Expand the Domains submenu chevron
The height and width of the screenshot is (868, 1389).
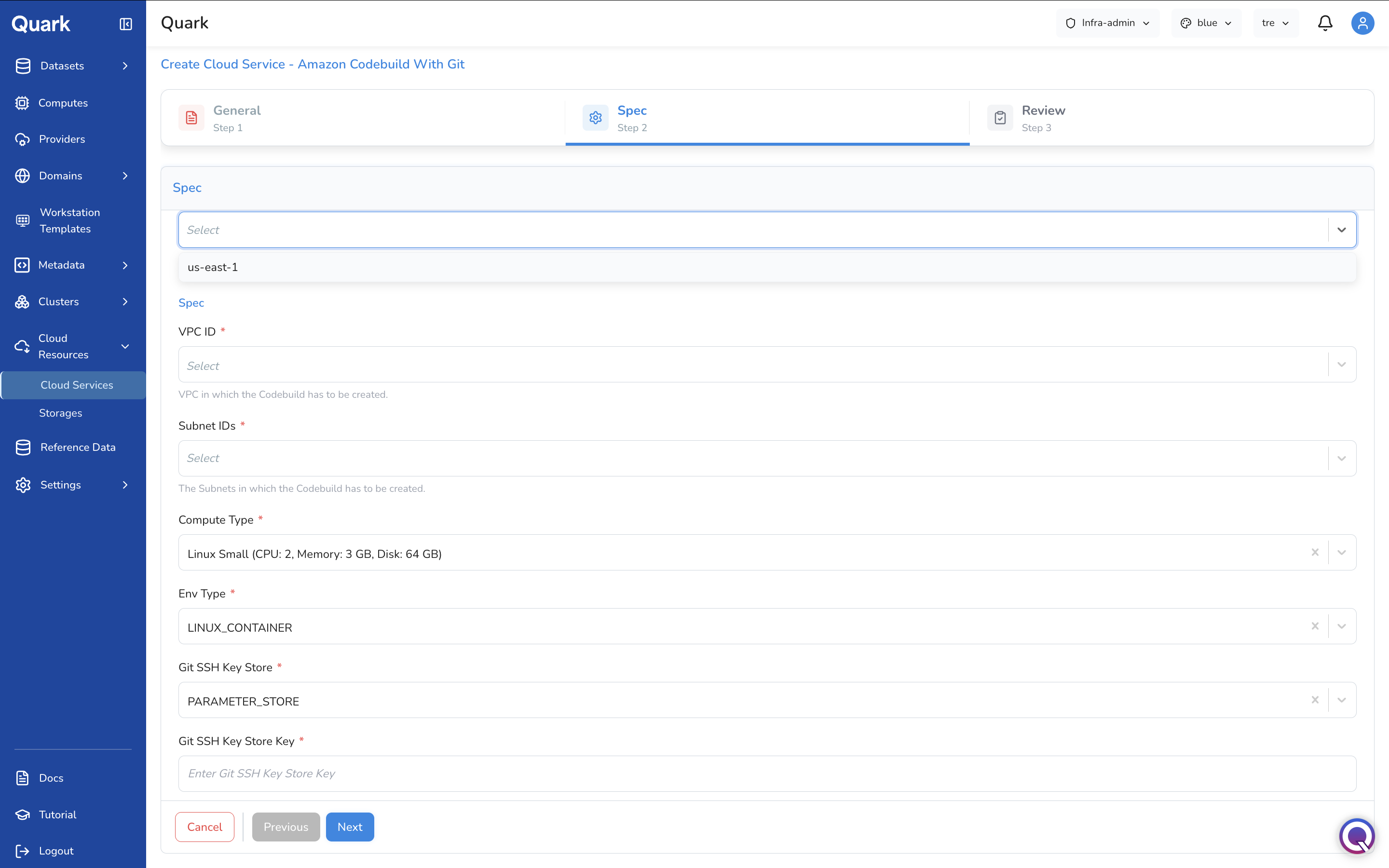(x=125, y=176)
